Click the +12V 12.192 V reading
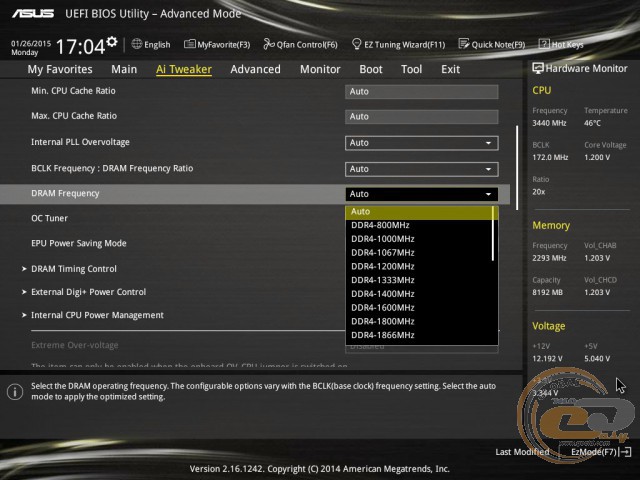 pos(547,359)
